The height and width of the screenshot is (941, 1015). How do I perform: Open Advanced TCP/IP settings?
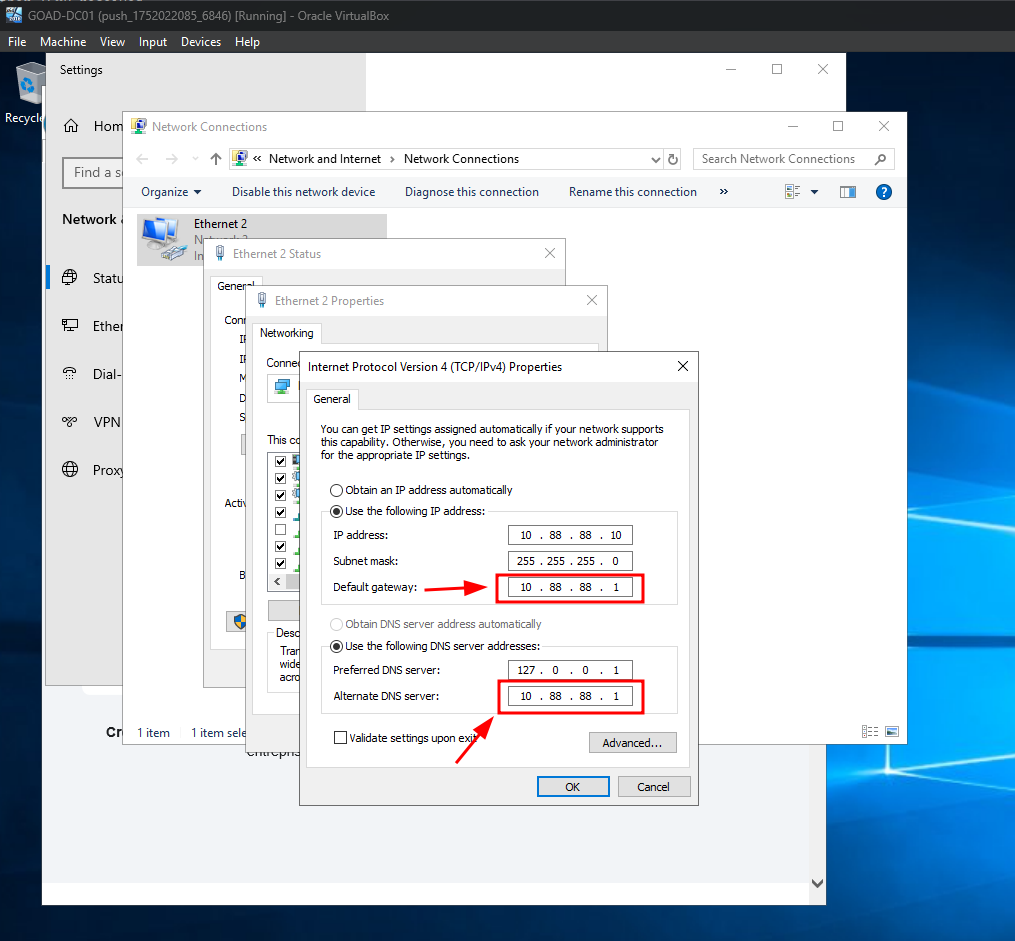632,743
